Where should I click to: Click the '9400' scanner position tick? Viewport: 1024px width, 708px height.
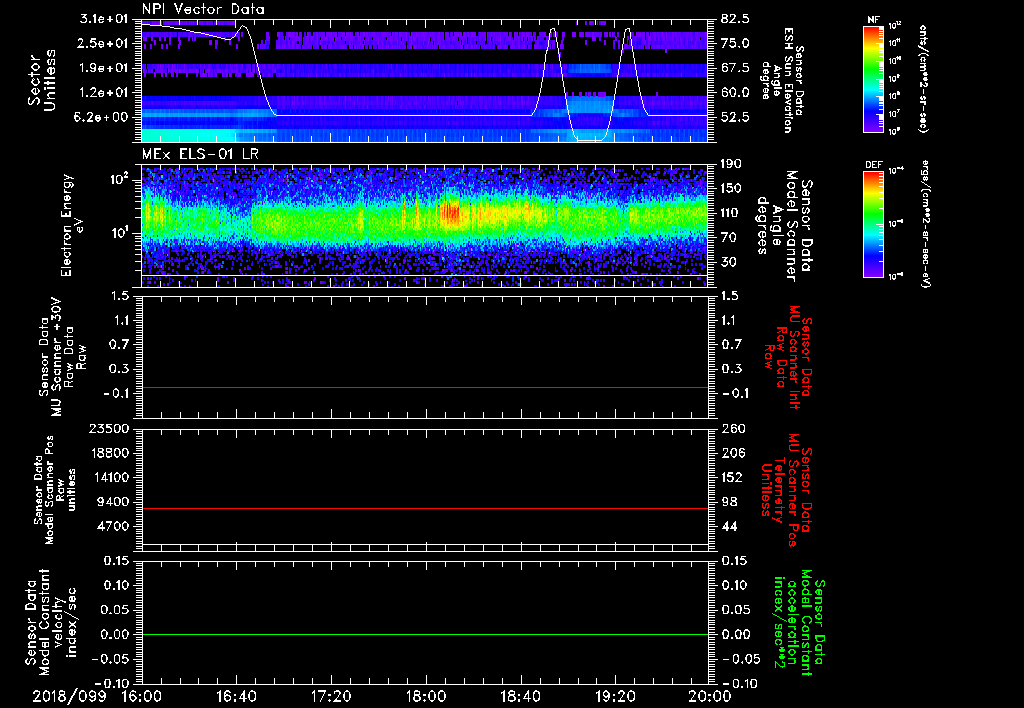coord(114,502)
